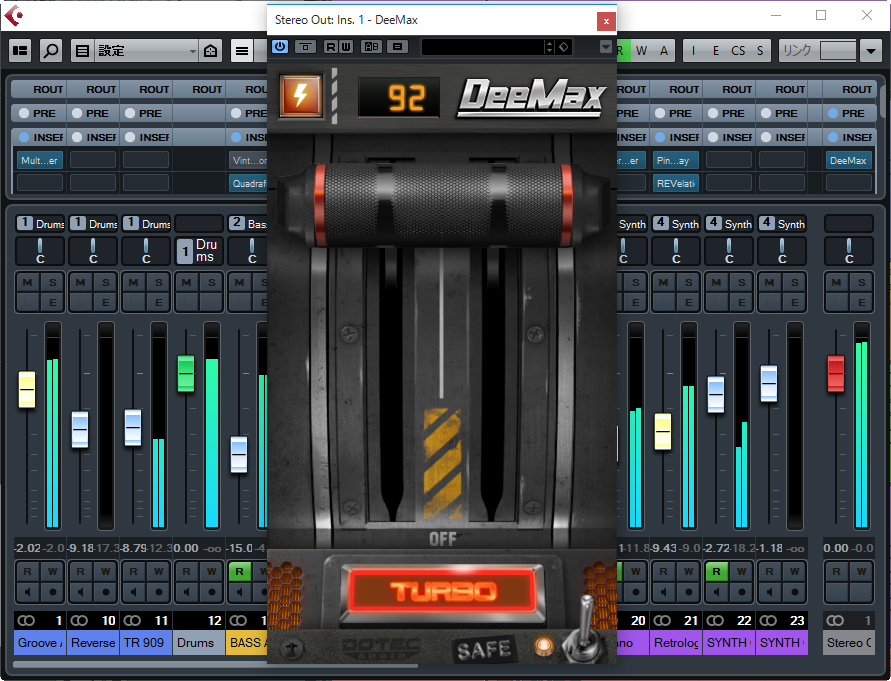
Task: Open preset management diamond icon
Action: click(x=564, y=47)
